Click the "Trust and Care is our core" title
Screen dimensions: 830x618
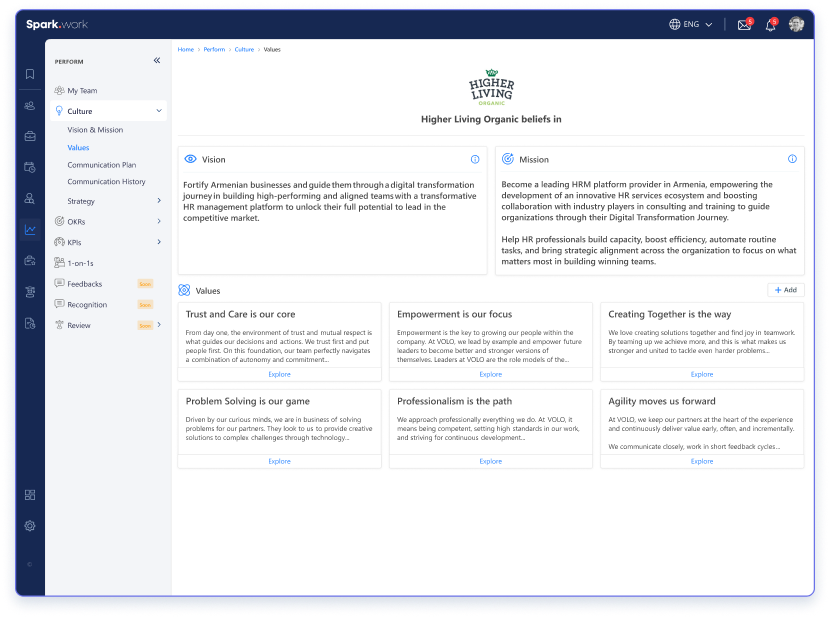[240, 314]
